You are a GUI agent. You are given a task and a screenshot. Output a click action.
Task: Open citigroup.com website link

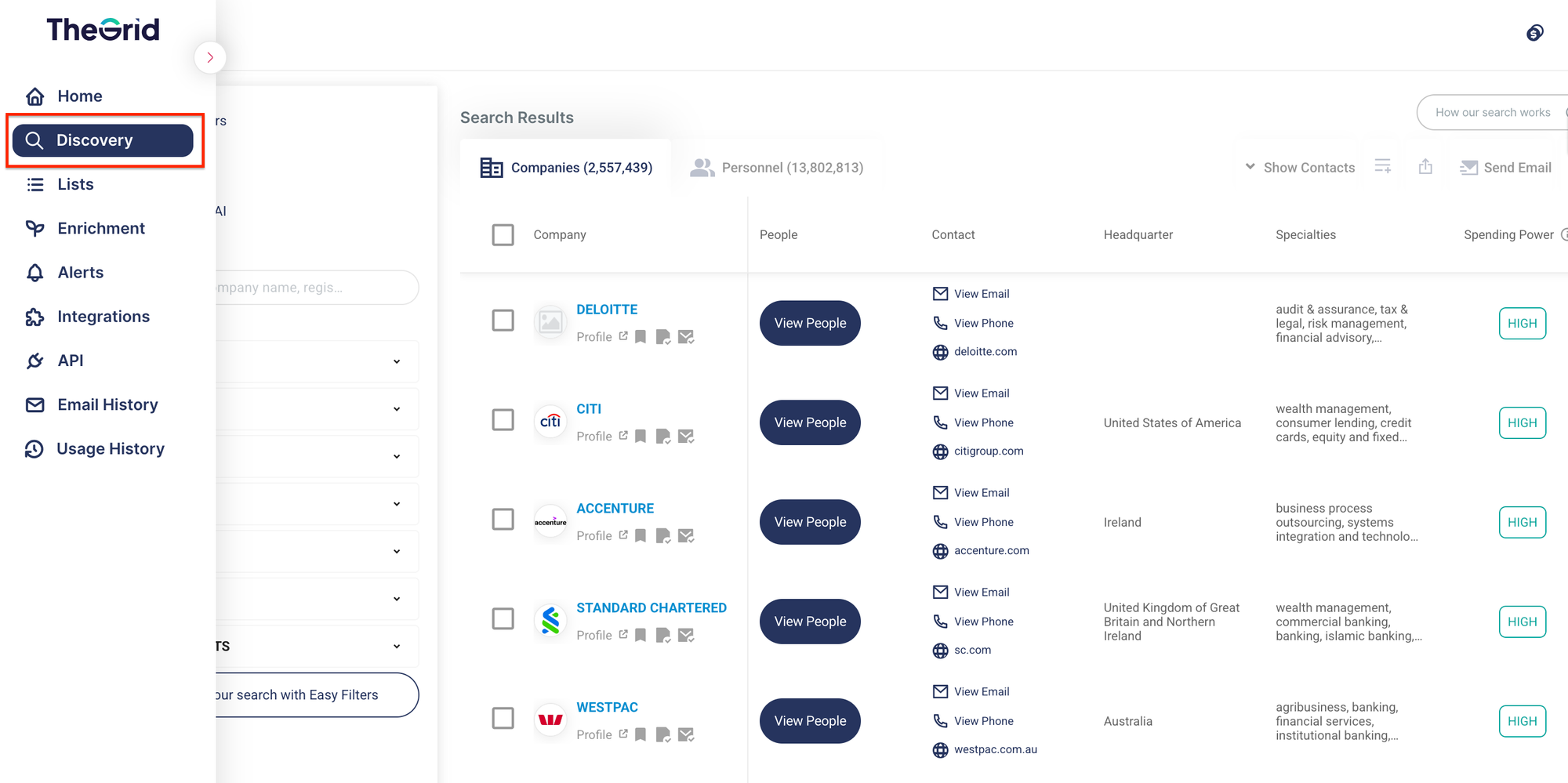pyautogui.click(x=978, y=451)
